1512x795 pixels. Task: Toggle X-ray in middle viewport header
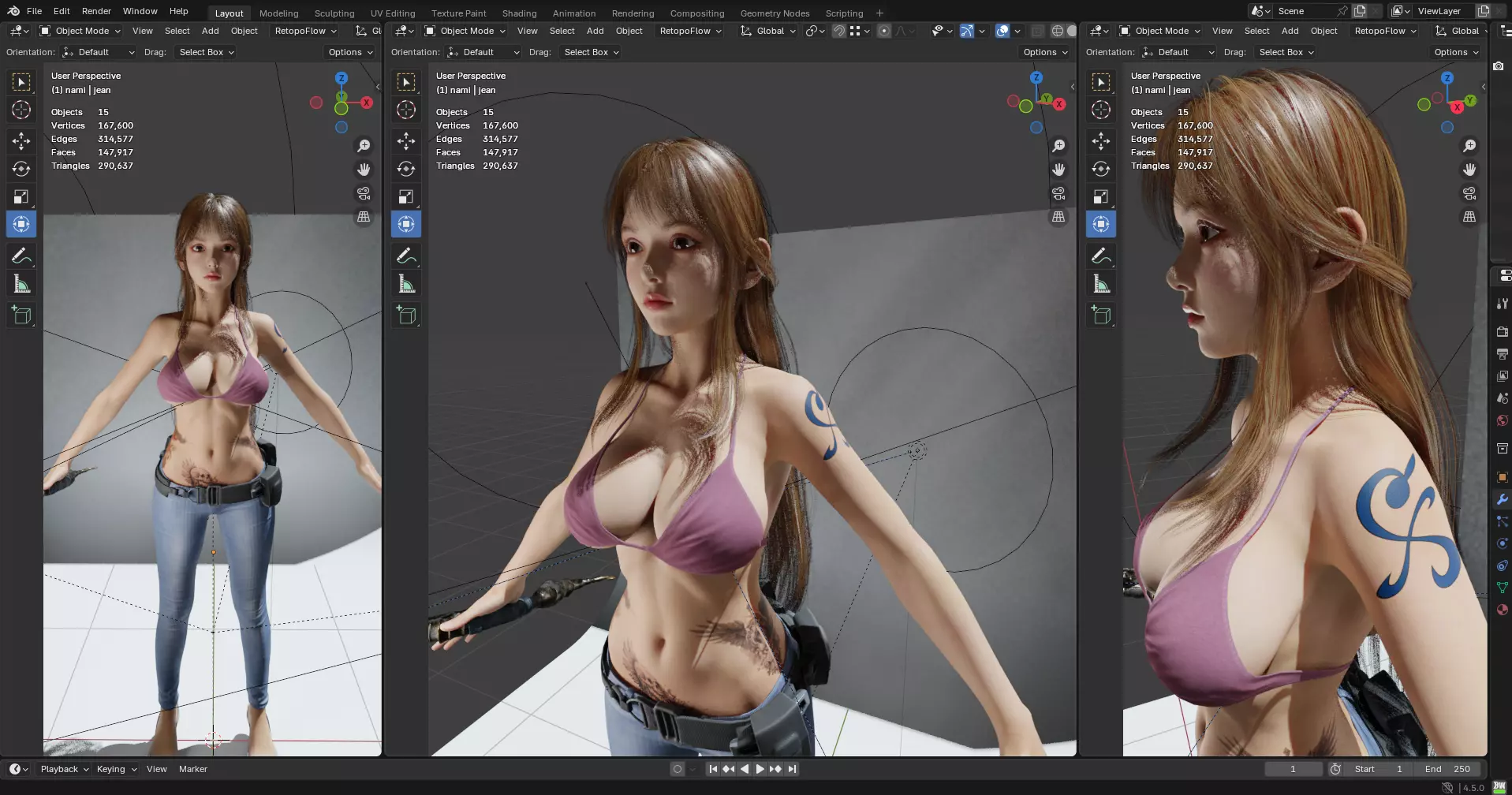coord(1038,31)
